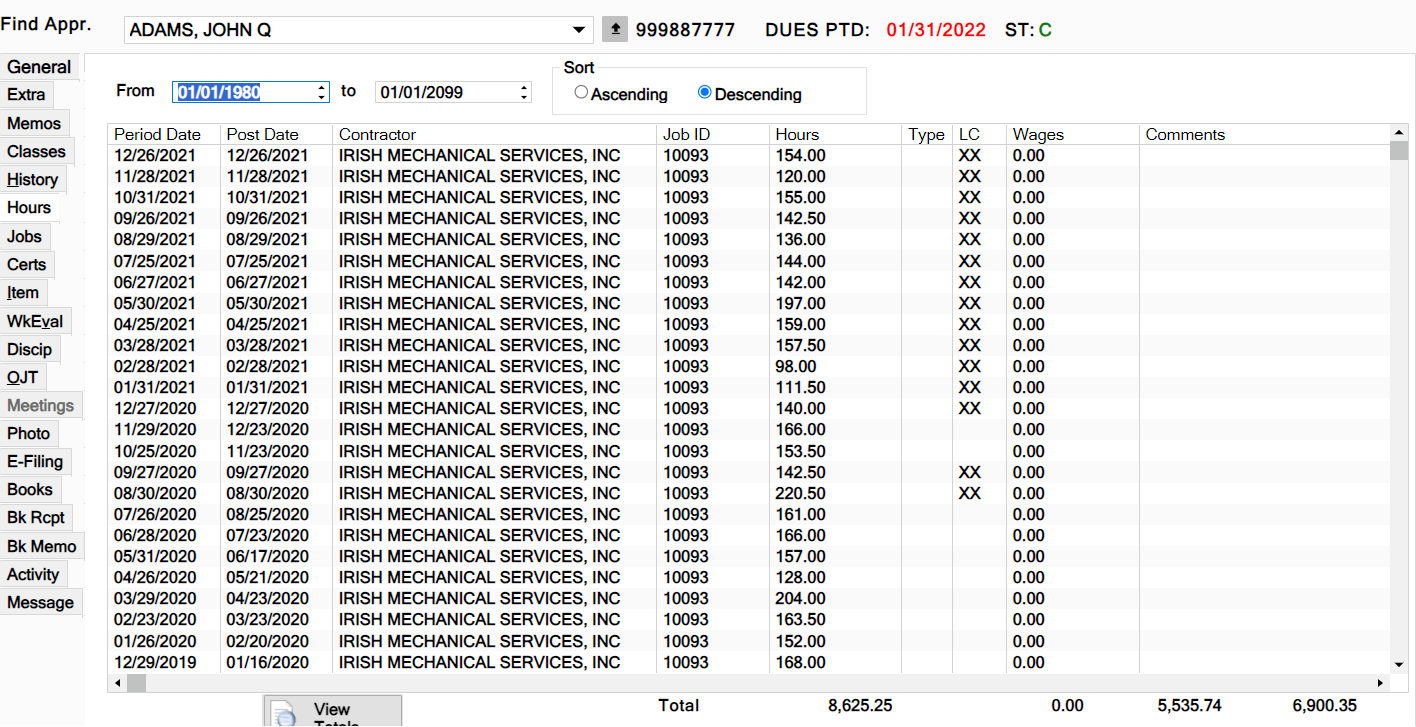Click the vertical scrollbar up arrow
Image resolution: width=1416 pixels, height=727 pixels.
pyautogui.click(x=1399, y=133)
